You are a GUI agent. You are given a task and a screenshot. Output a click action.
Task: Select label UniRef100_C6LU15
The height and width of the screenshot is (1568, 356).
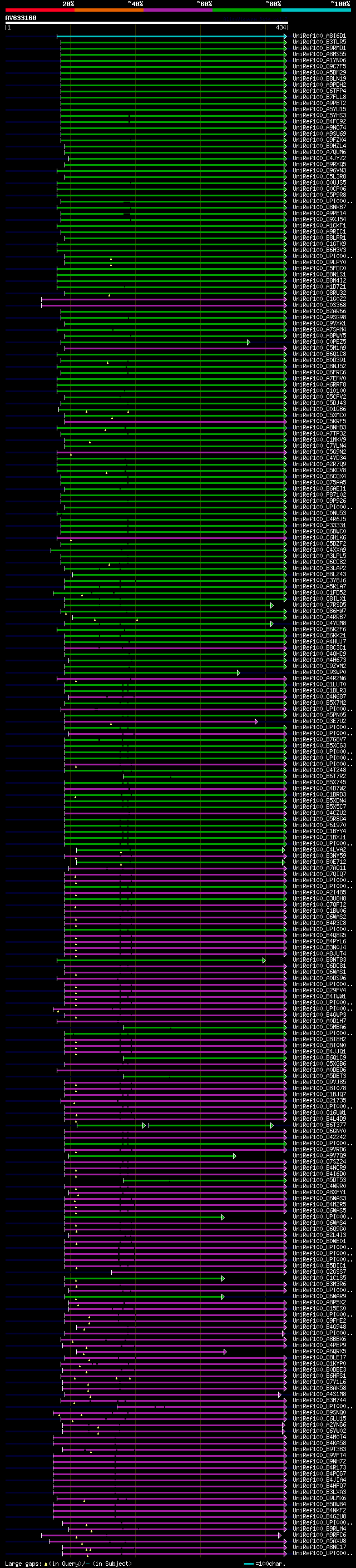pos(319,1419)
